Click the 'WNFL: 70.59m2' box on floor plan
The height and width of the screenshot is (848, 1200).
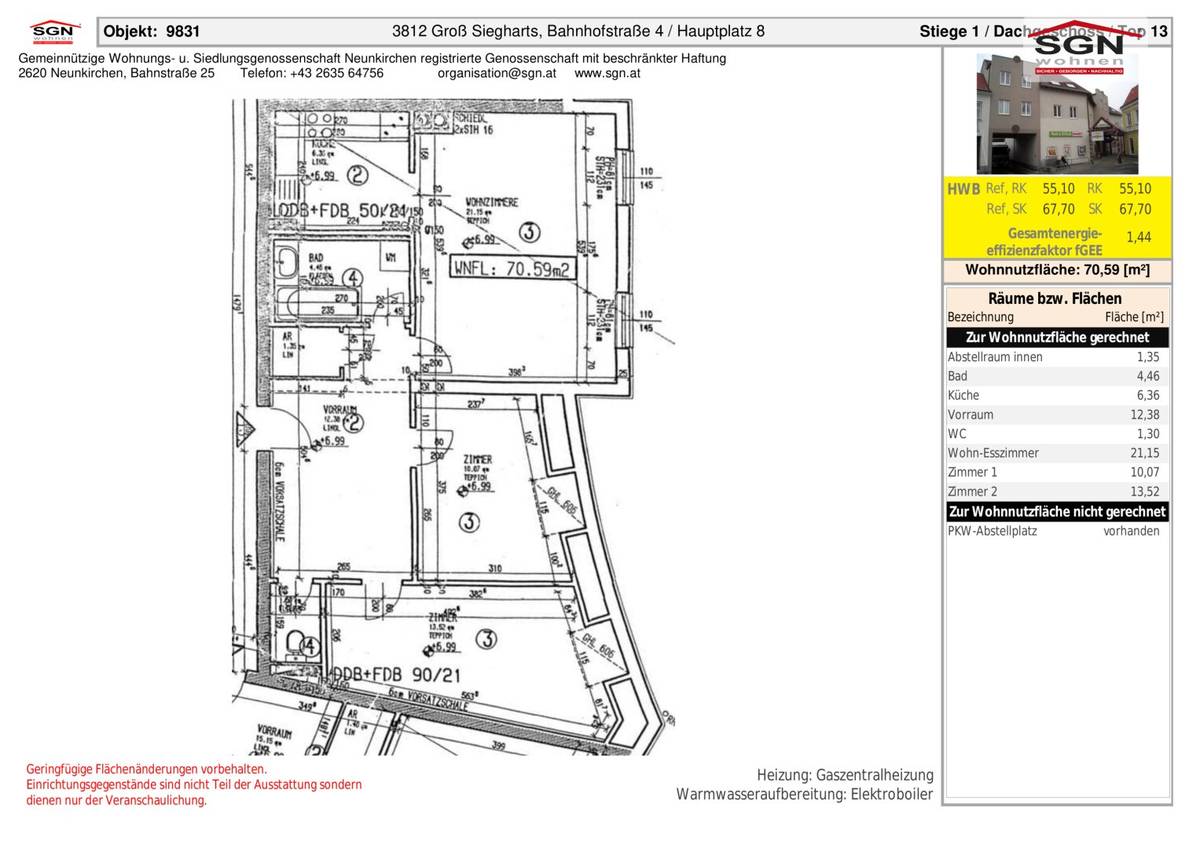[x=511, y=268]
